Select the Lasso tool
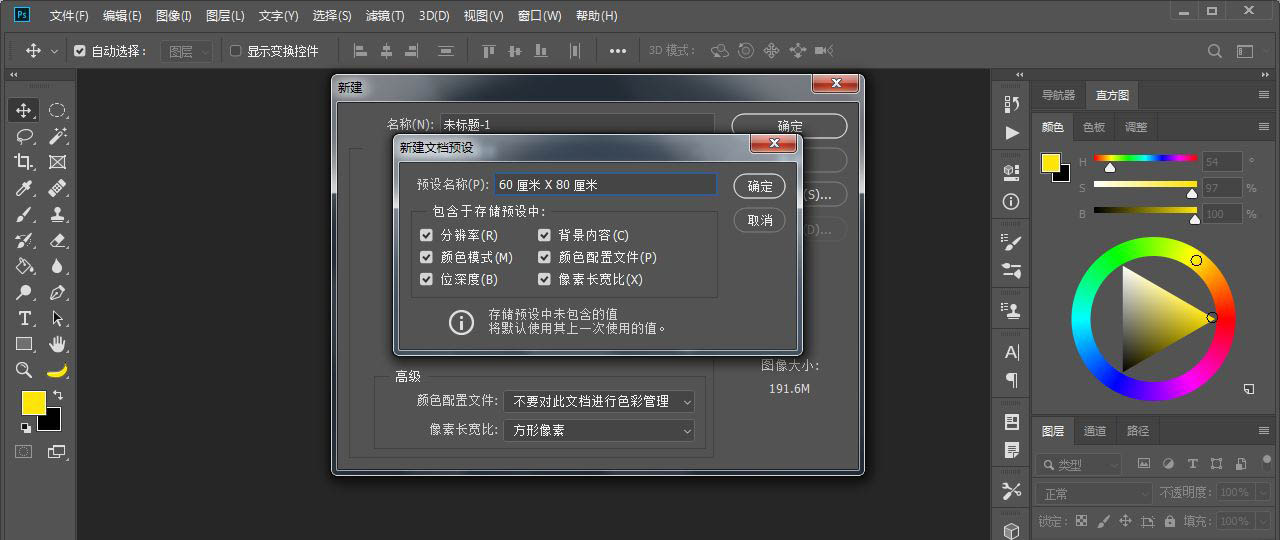1280x540 pixels. click(24, 136)
